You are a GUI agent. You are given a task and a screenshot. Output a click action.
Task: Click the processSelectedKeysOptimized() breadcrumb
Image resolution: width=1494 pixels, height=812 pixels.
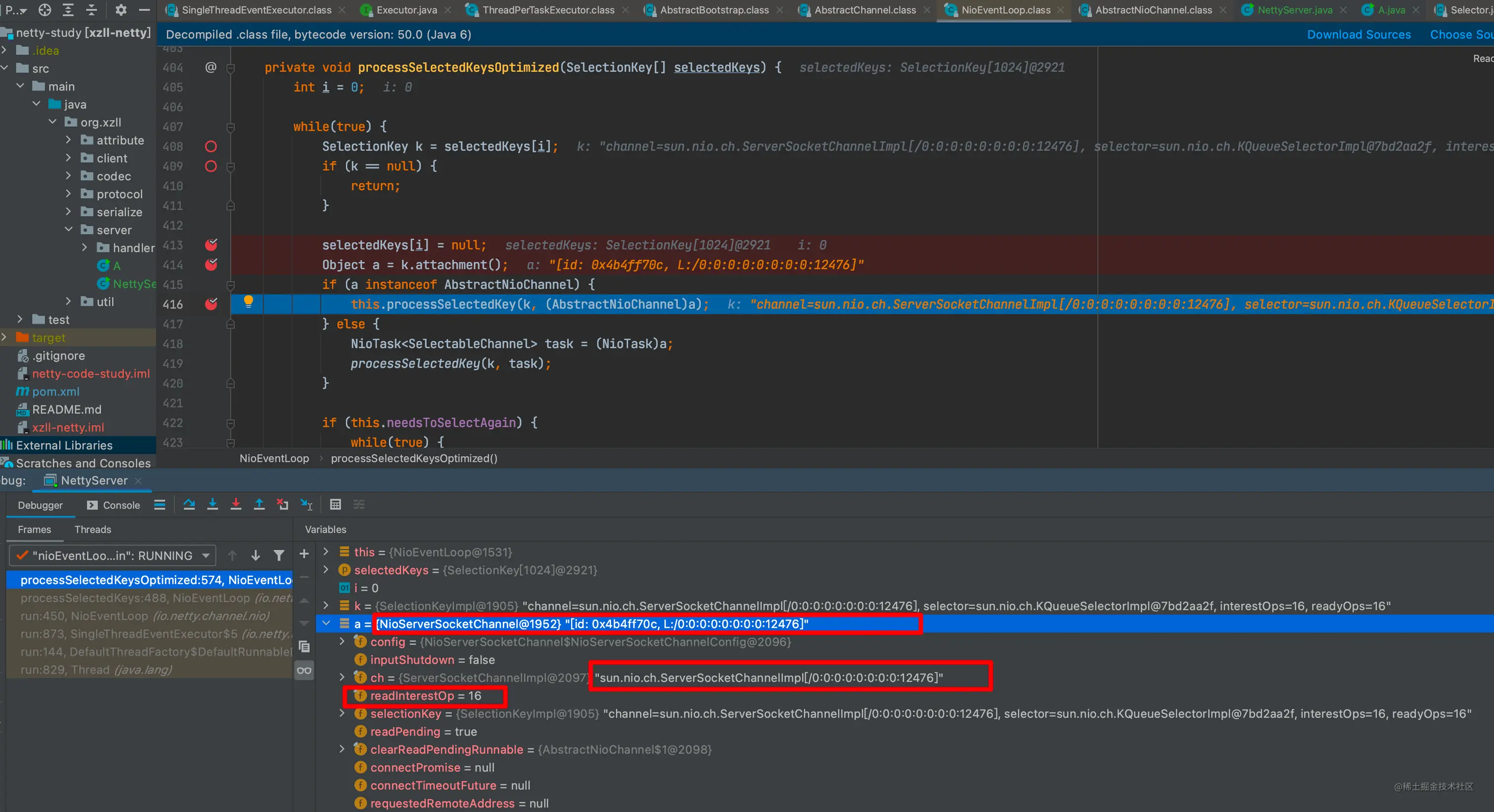pos(414,458)
